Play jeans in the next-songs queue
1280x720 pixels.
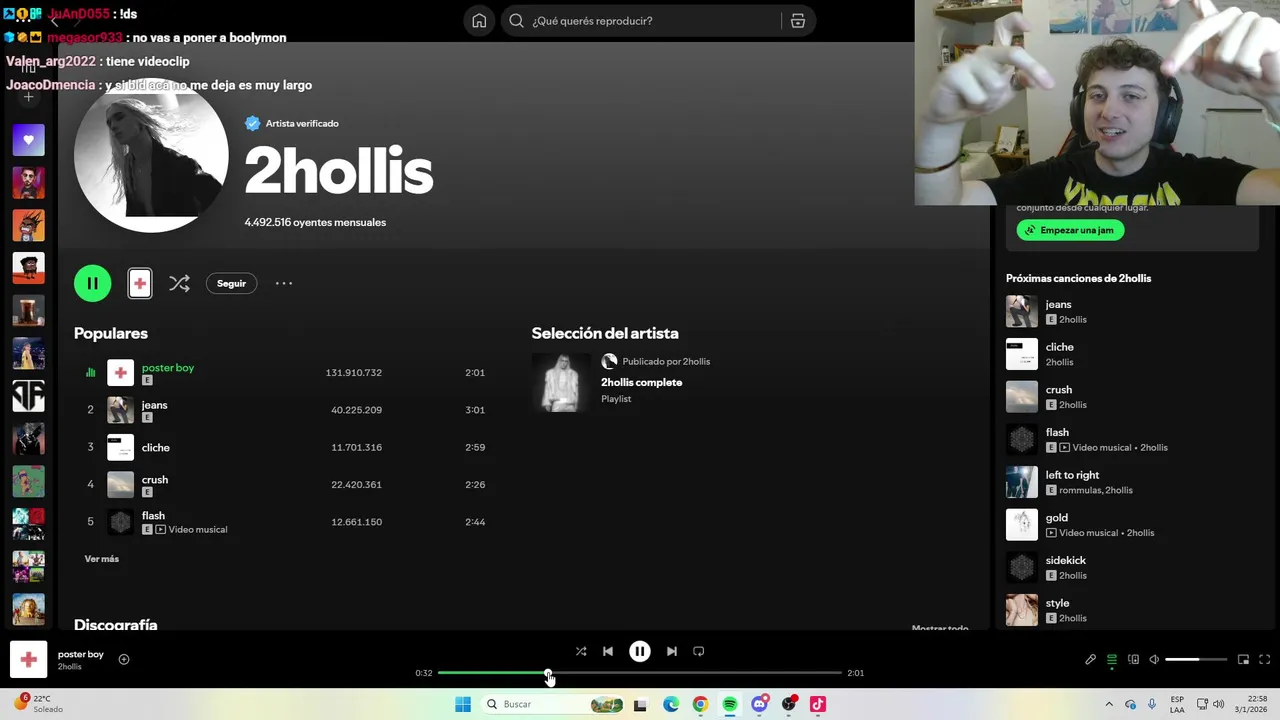(x=1058, y=304)
